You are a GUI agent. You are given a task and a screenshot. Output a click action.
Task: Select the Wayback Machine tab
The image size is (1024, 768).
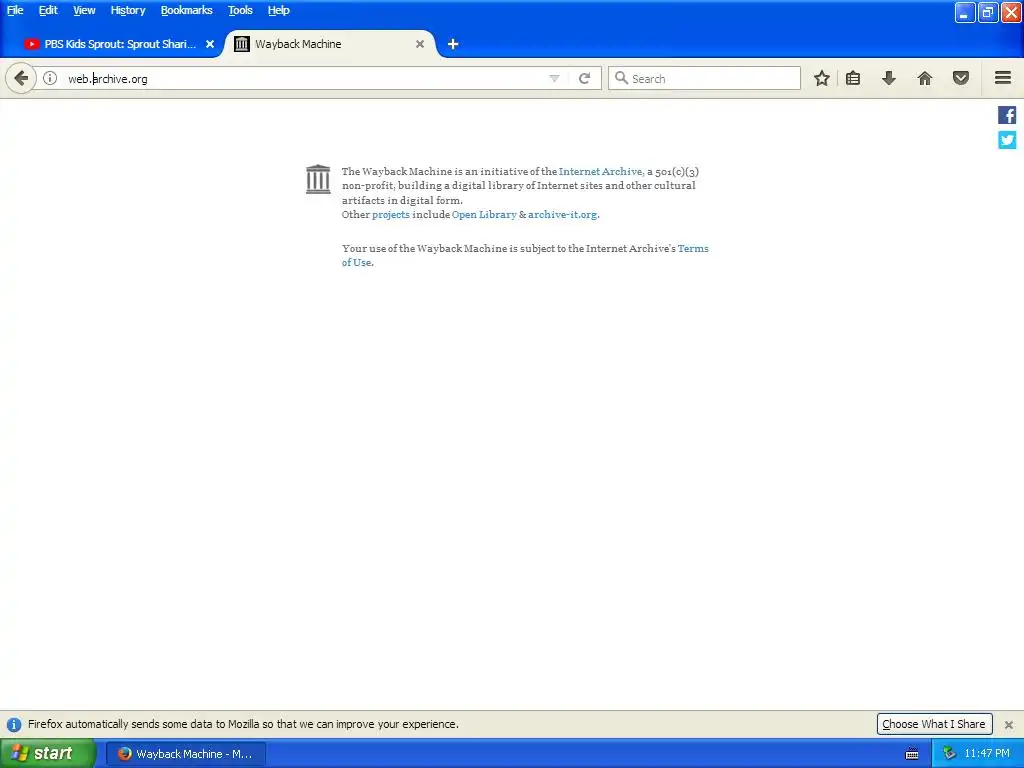(330, 44)
